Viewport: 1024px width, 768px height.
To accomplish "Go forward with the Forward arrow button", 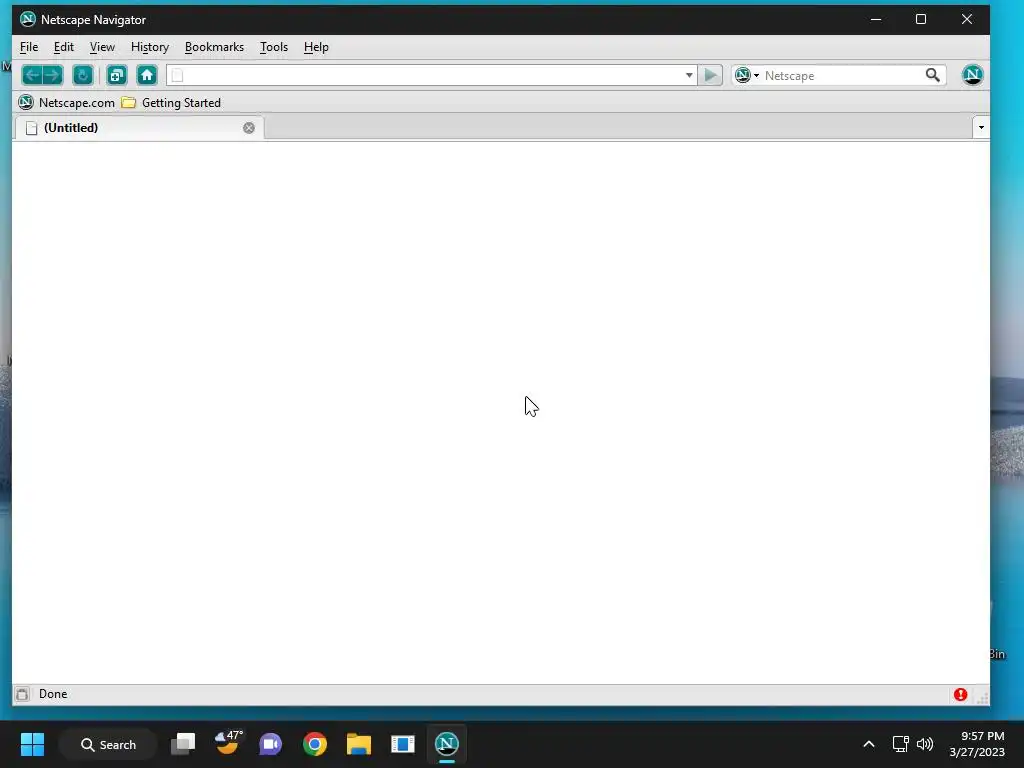I will coord(53,75).
